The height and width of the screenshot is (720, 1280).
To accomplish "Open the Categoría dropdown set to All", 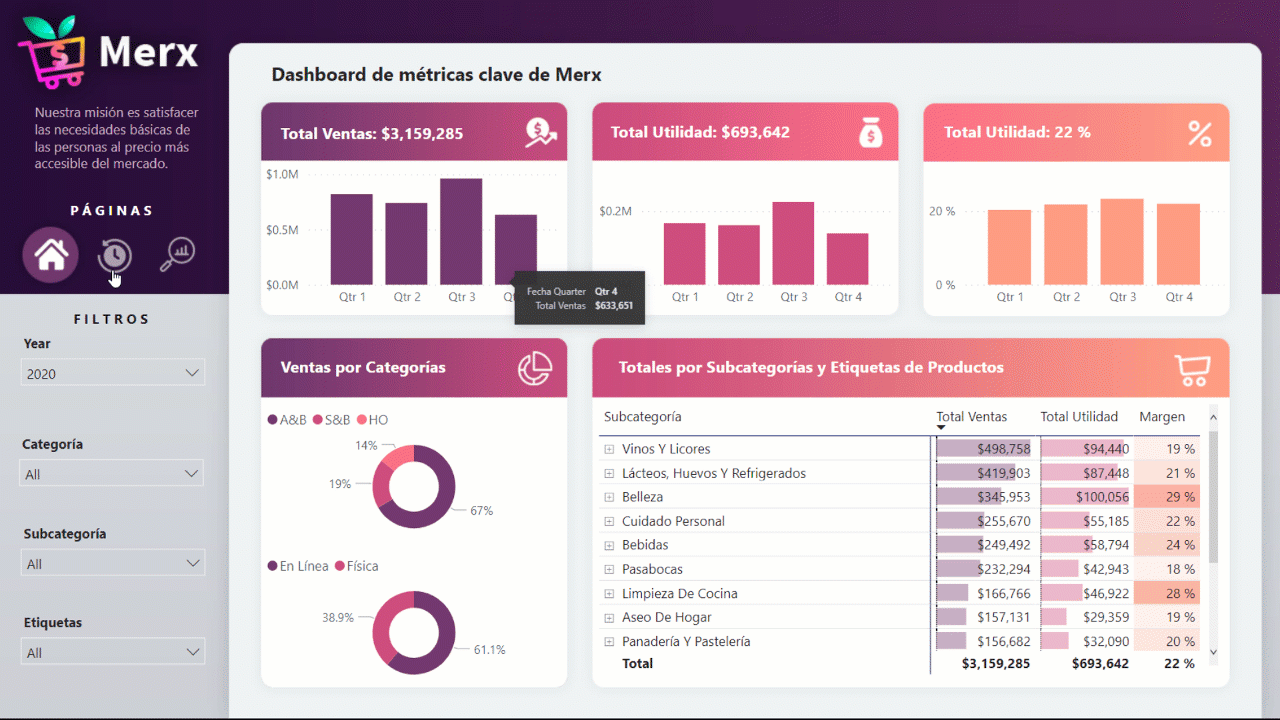I will [113, 472].
